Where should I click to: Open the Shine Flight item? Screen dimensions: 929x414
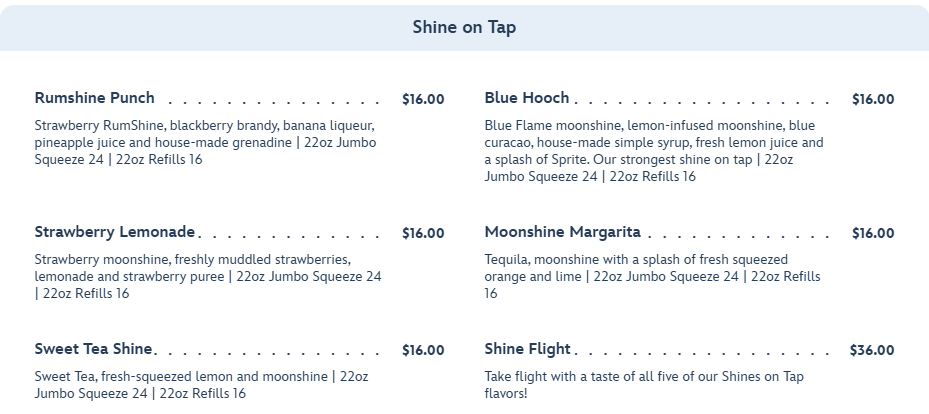click(x=528, y=349)
